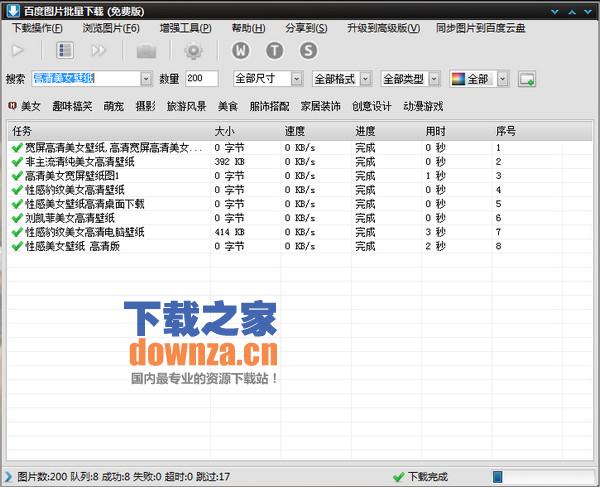600x487 pixels.
Task: Select the 美食 category link
Action: 228,106
